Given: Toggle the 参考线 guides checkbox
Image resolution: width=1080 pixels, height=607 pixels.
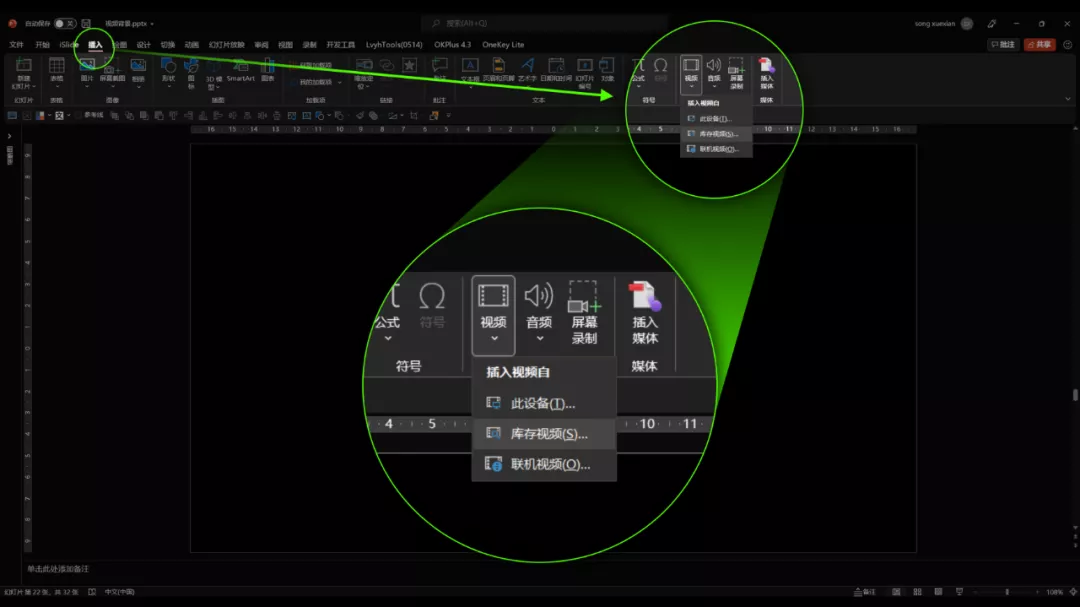Looking at the screenshot, I should click(90, 115).
